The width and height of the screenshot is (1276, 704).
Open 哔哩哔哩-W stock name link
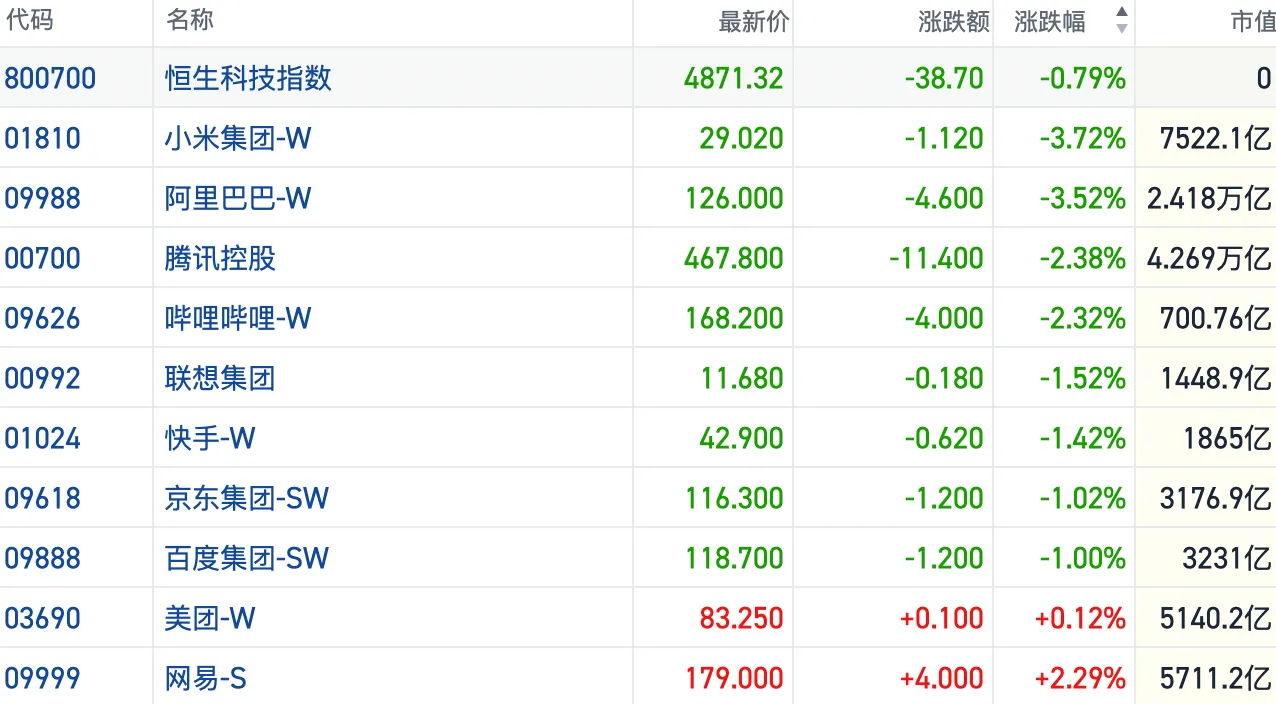pos(238,318)
